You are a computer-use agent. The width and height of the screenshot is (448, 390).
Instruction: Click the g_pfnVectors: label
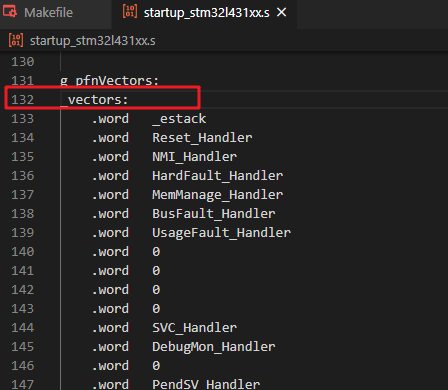(109, 81)
